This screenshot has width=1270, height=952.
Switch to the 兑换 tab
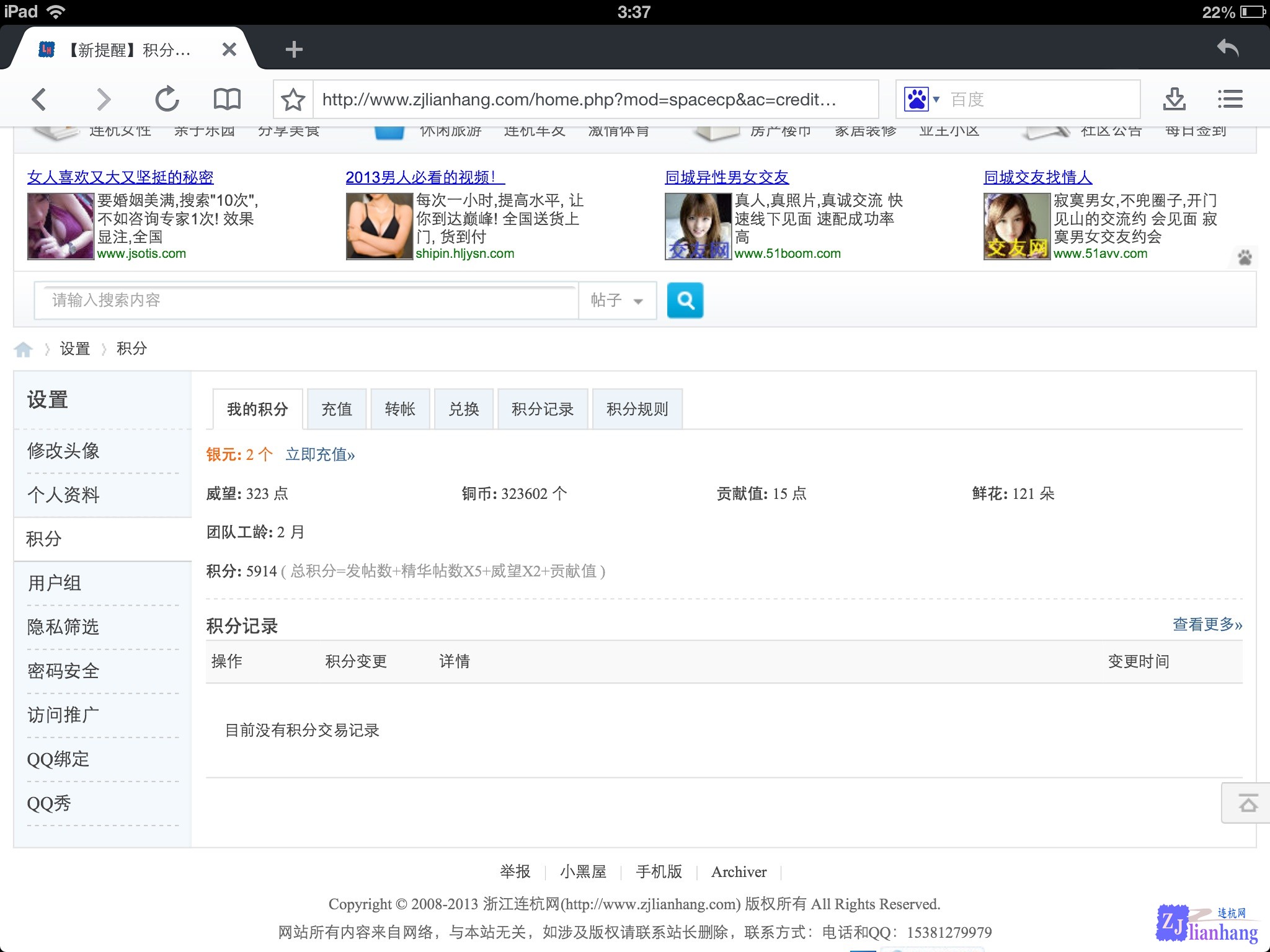point(464,409)
